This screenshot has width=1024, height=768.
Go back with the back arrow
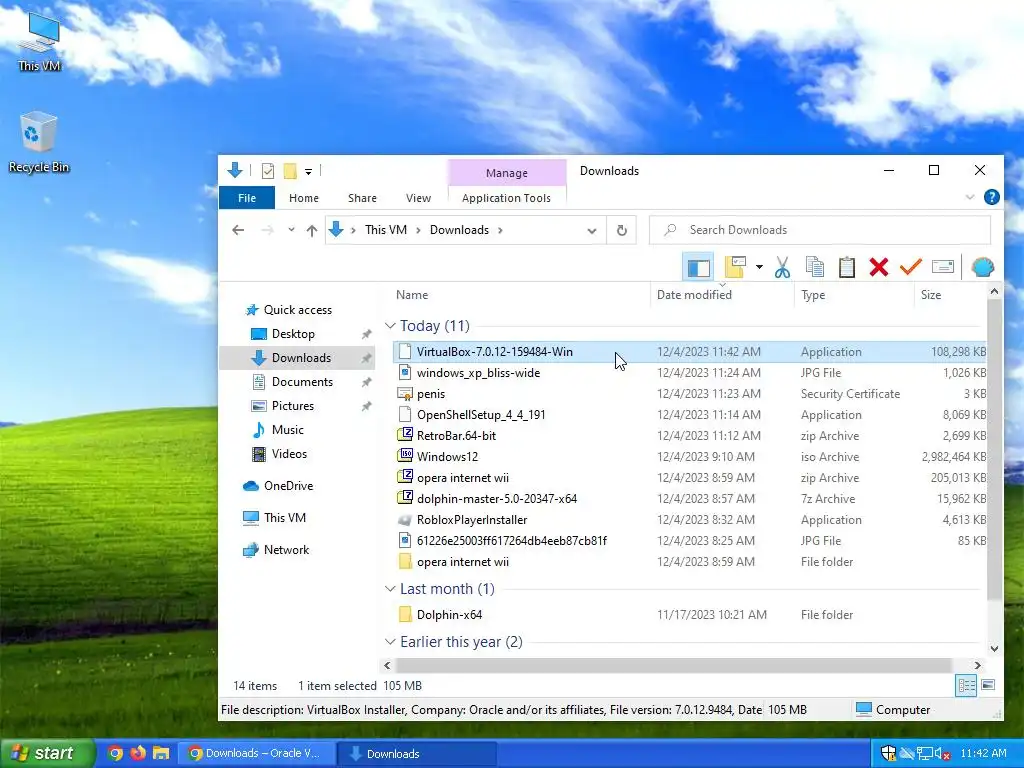coord(238,230)
